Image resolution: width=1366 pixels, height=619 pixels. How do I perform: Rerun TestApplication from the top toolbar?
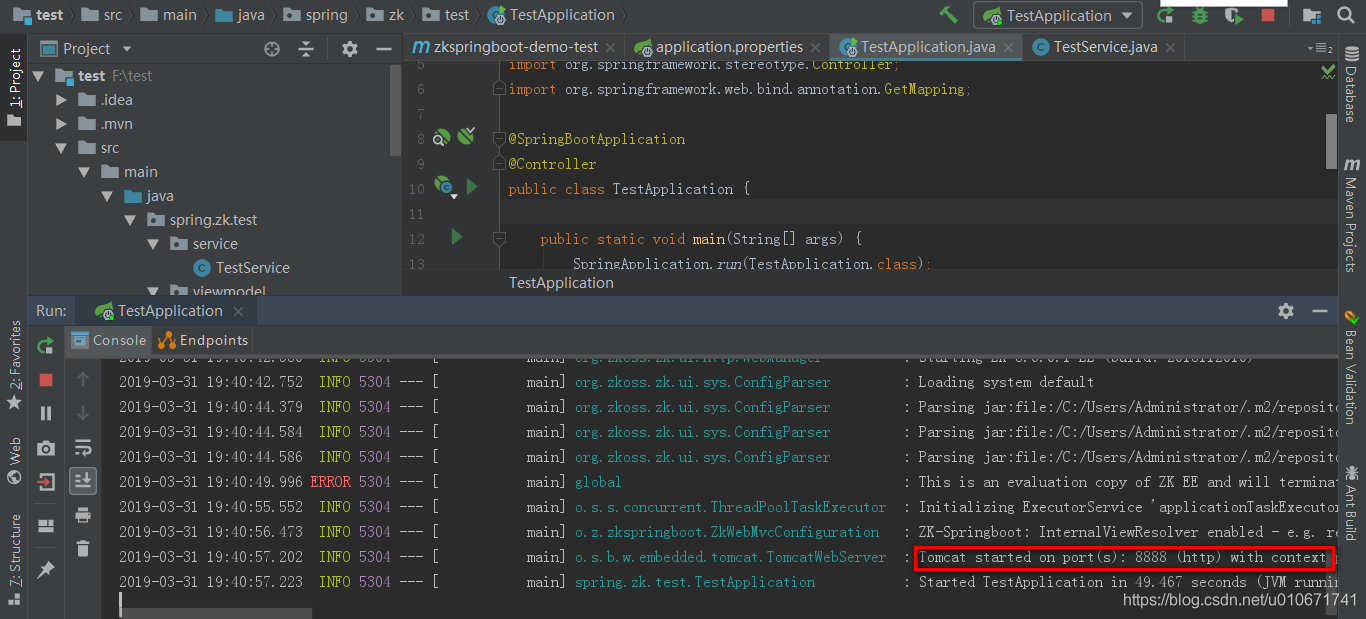tap(1166, 15)
